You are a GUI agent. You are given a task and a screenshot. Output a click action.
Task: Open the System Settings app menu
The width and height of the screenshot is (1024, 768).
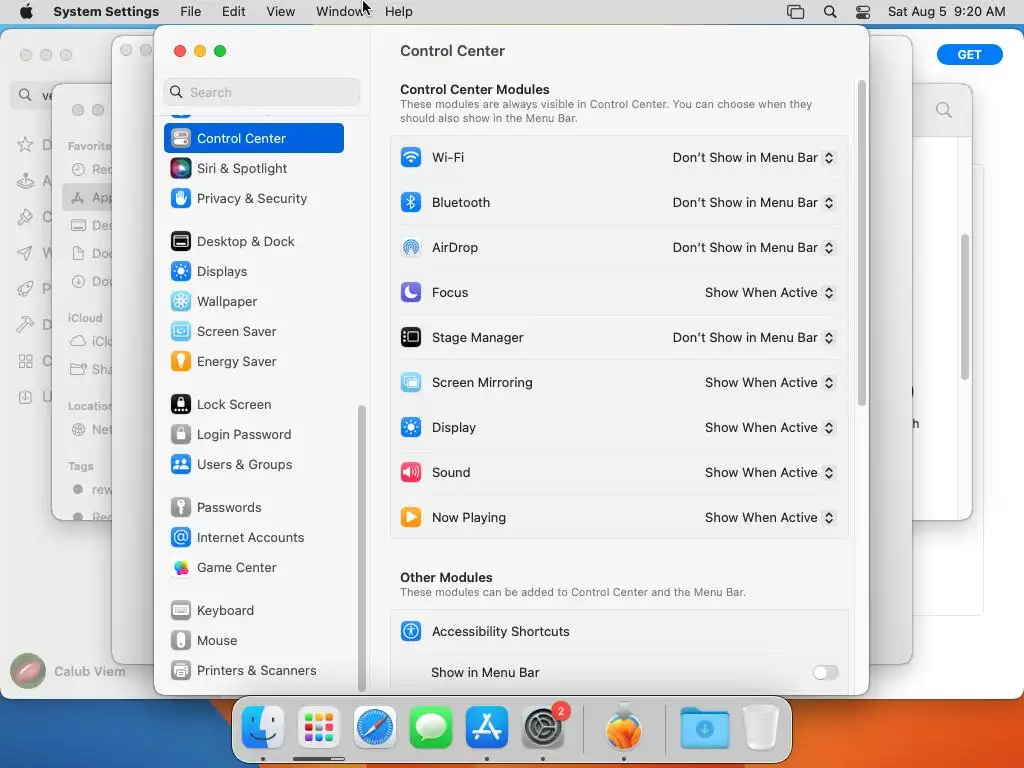pyautogui.click(x=106, y=12)
